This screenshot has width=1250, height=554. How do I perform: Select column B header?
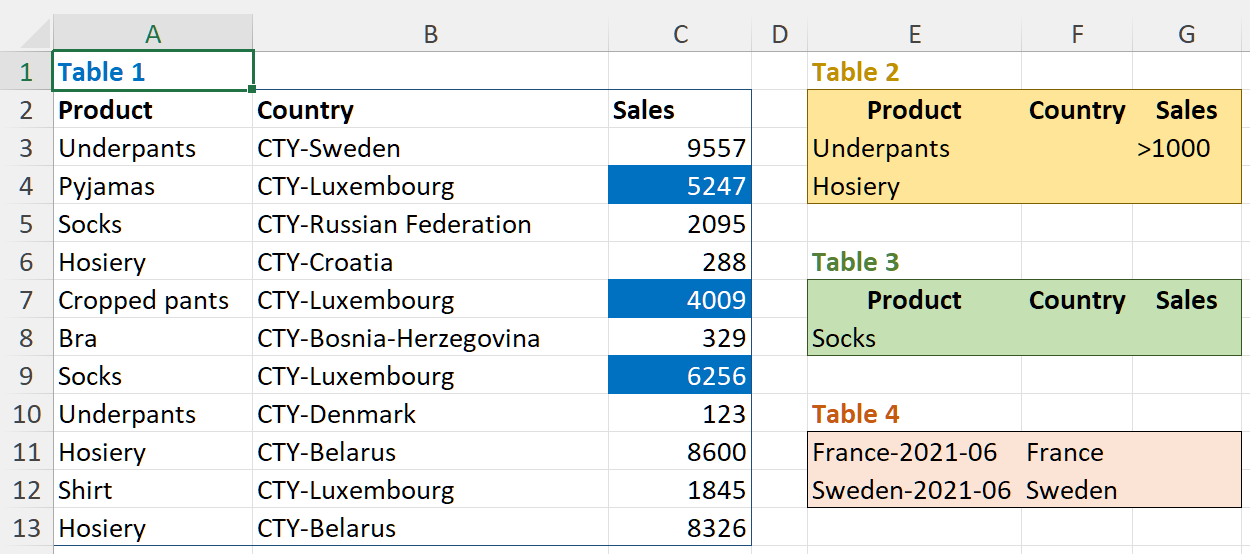point(430,34)
